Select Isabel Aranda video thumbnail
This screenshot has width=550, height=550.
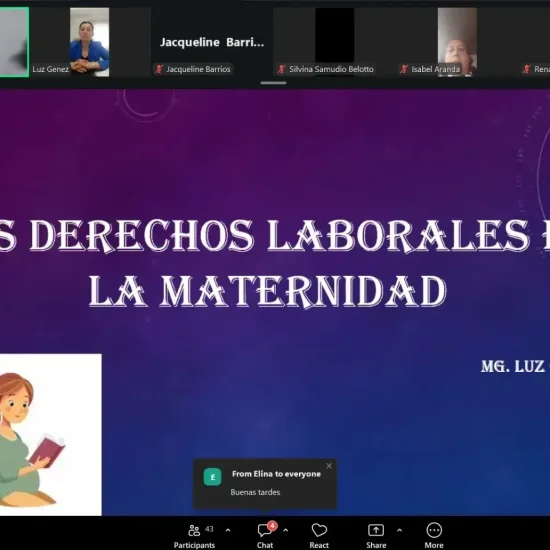tap(457, 42)
